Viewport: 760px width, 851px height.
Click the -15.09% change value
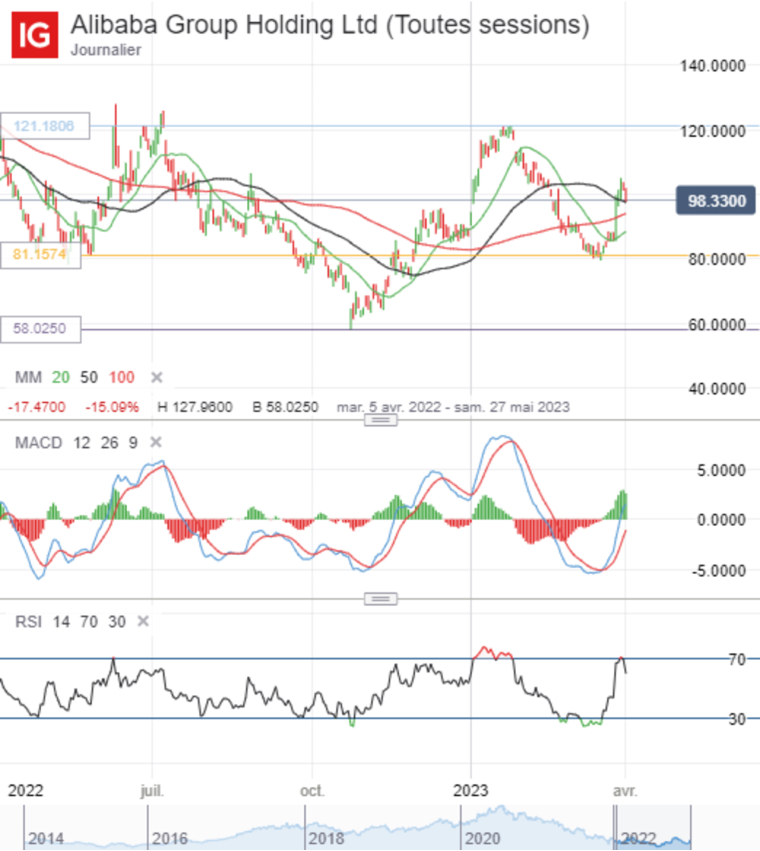[112, 407]
